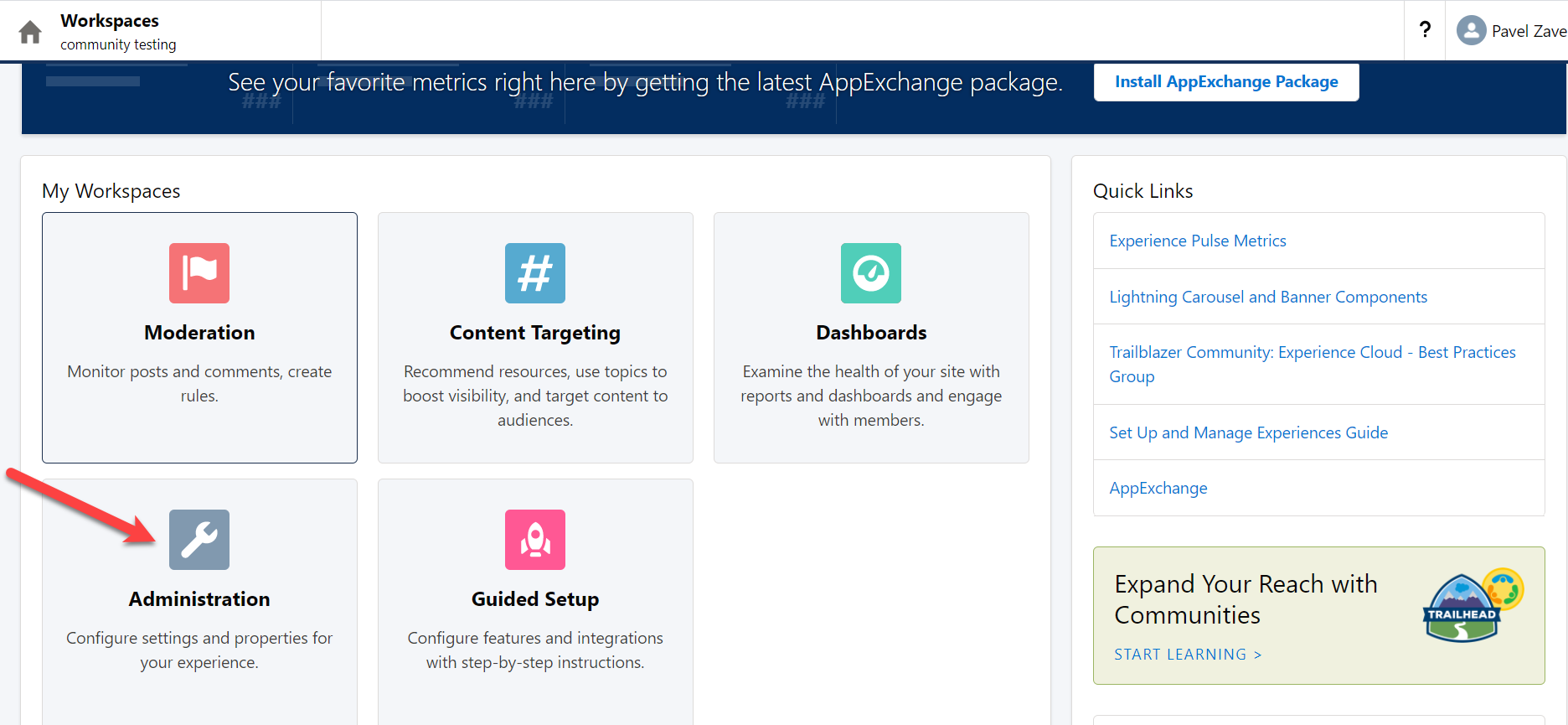1568x725 pixels.
Task: Open the Dashboards workspace title
Action: (x=871, y=333)
